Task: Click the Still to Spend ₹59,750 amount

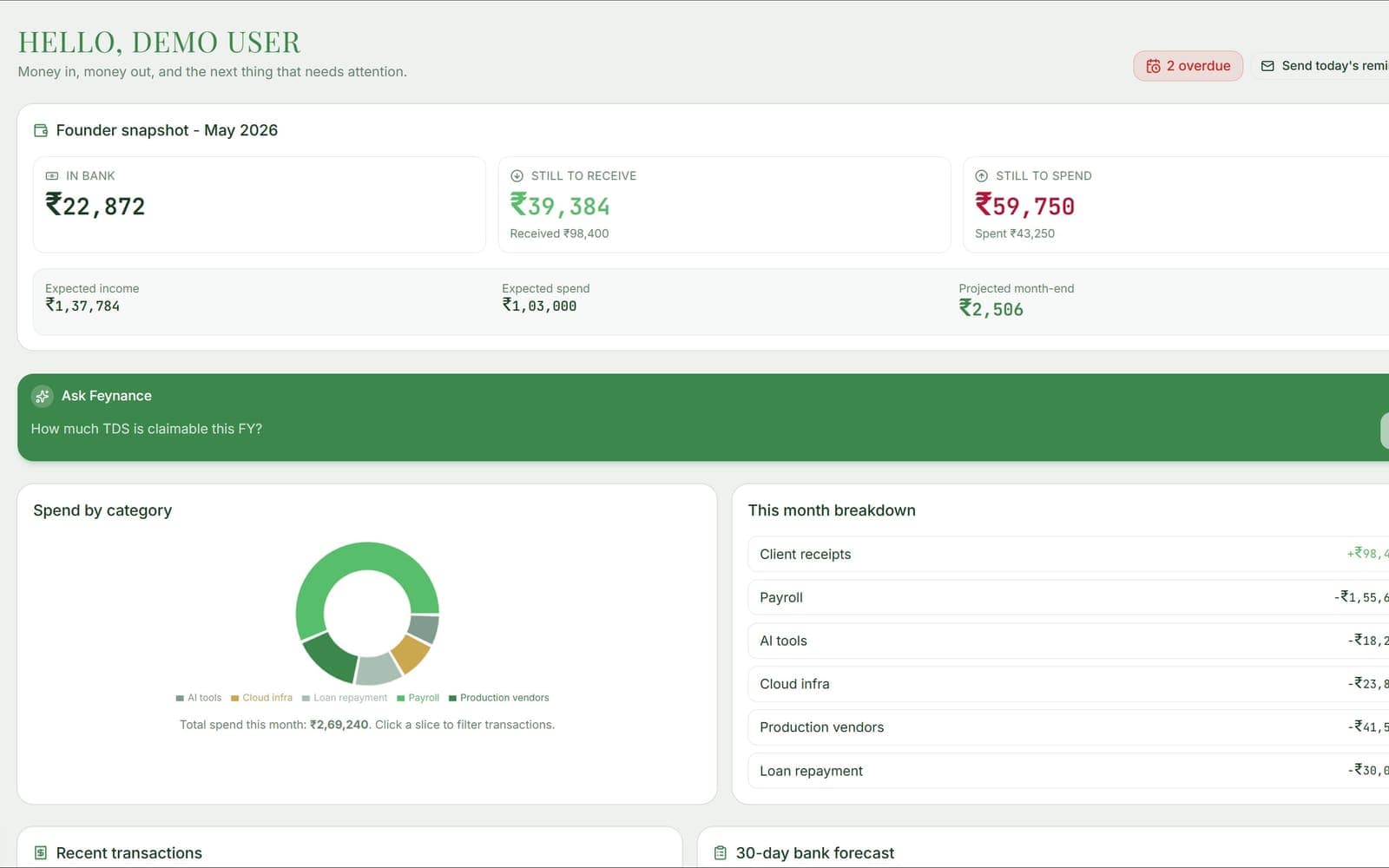Action: point(1025,206)
